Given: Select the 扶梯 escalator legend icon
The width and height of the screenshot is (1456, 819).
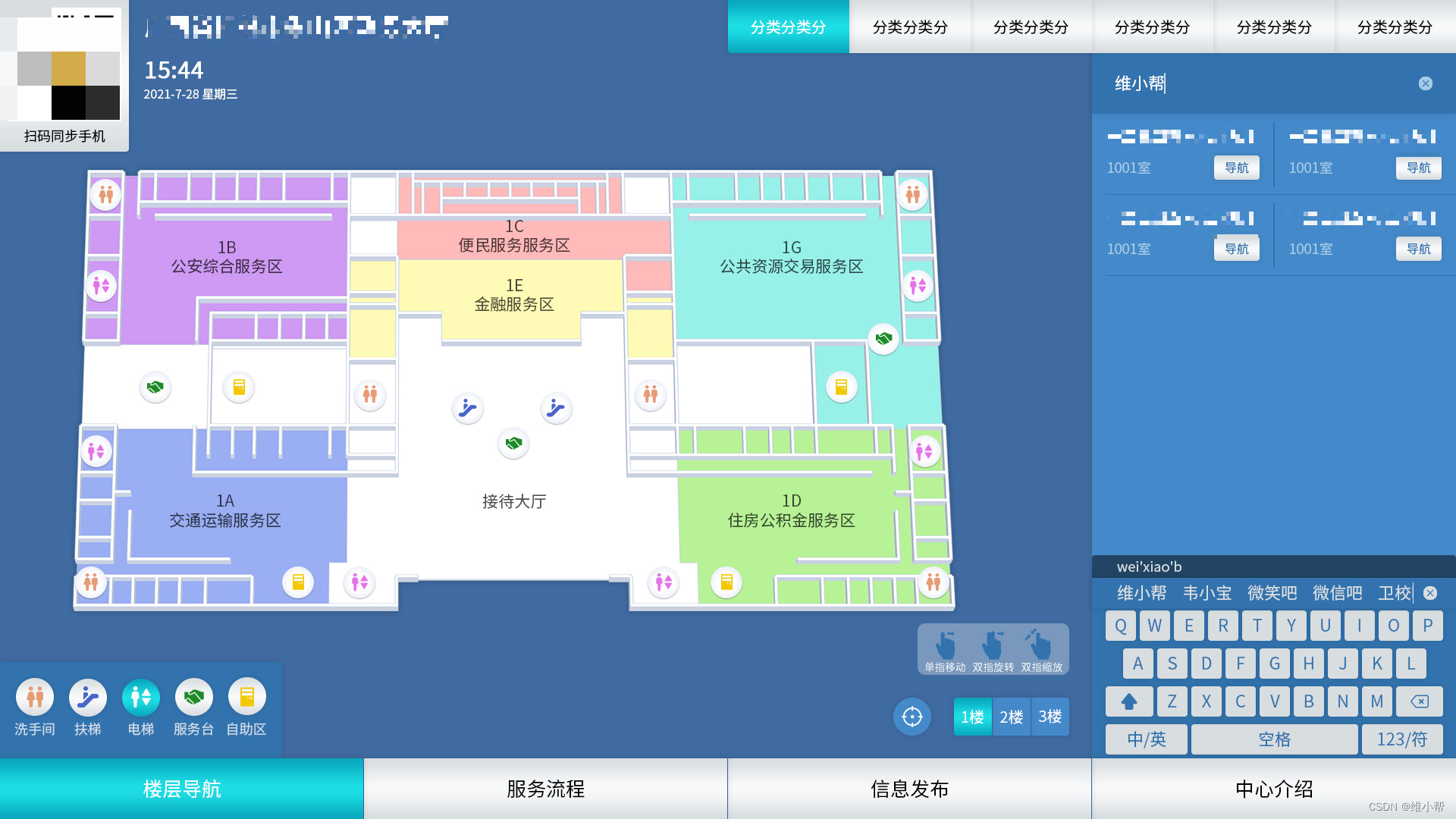Looking at the screenshot, I should click(x=88, y=697).
